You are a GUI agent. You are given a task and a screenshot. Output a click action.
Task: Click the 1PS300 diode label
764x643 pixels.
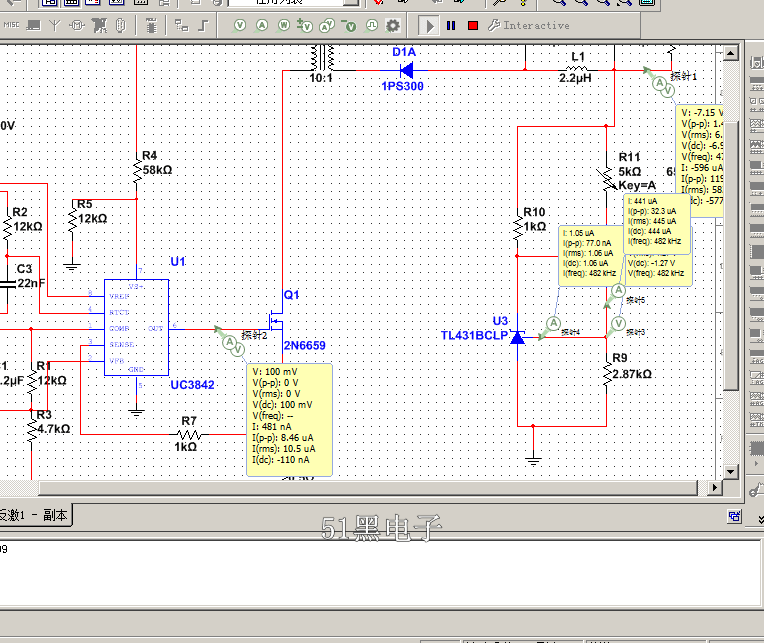(402, 86)
